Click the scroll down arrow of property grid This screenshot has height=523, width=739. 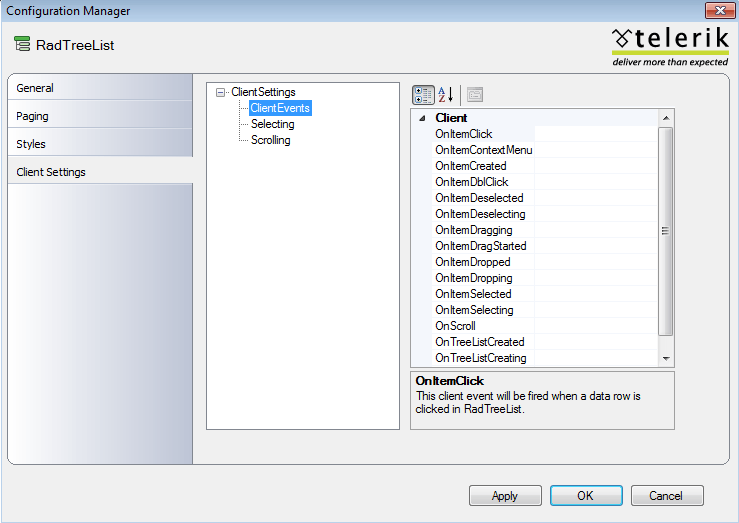pyautogui.click(x=666, y=359)
